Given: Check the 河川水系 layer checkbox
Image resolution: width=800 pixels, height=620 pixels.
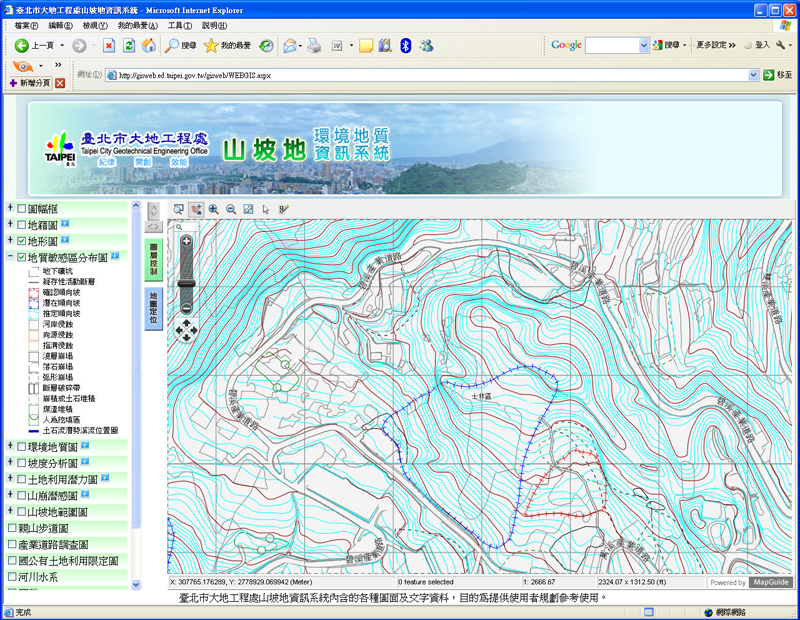Looking at the screenshot, I should click(x=11, y=577).
